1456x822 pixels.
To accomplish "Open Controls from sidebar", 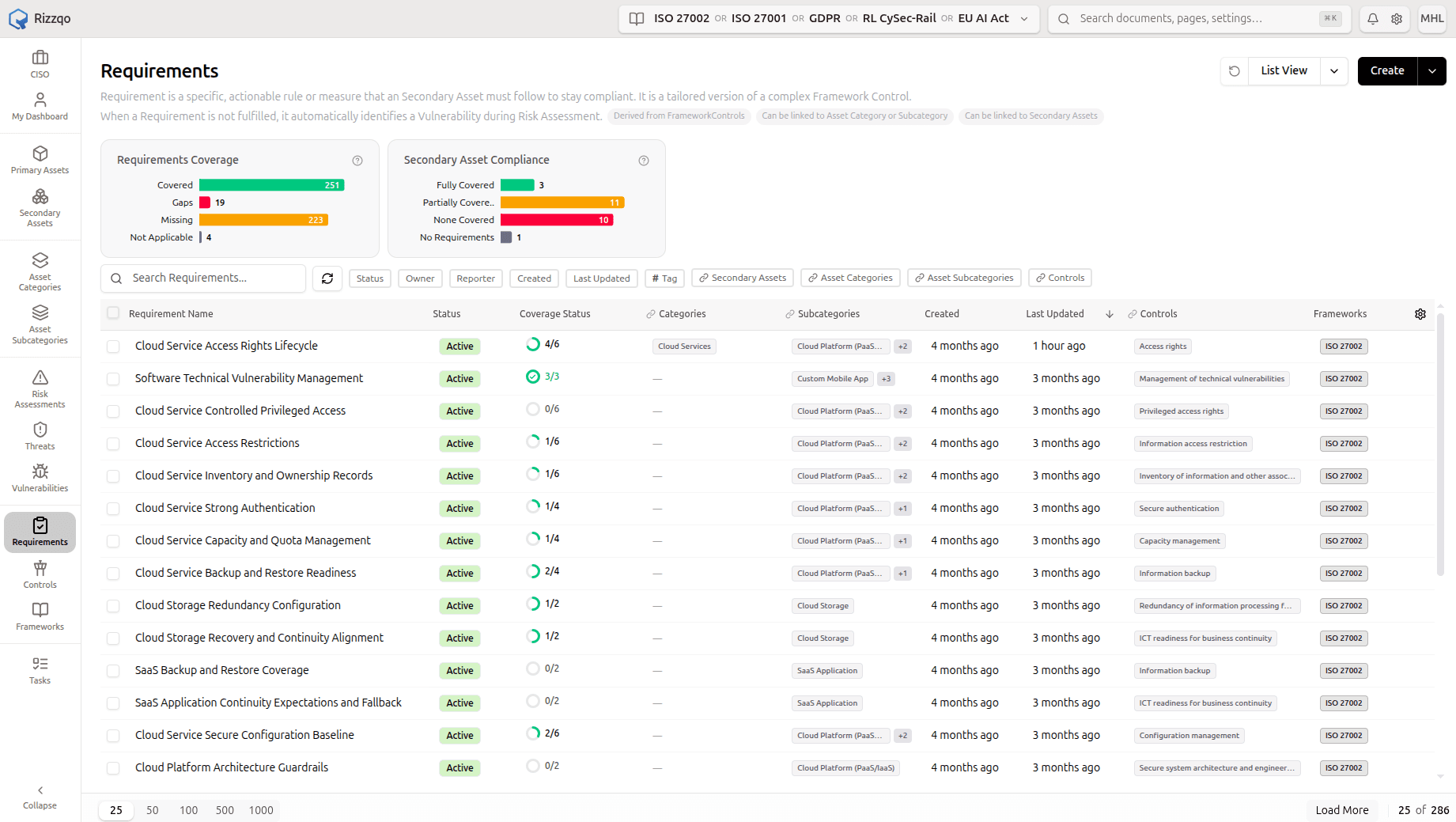I will click(x=40, y=574).
